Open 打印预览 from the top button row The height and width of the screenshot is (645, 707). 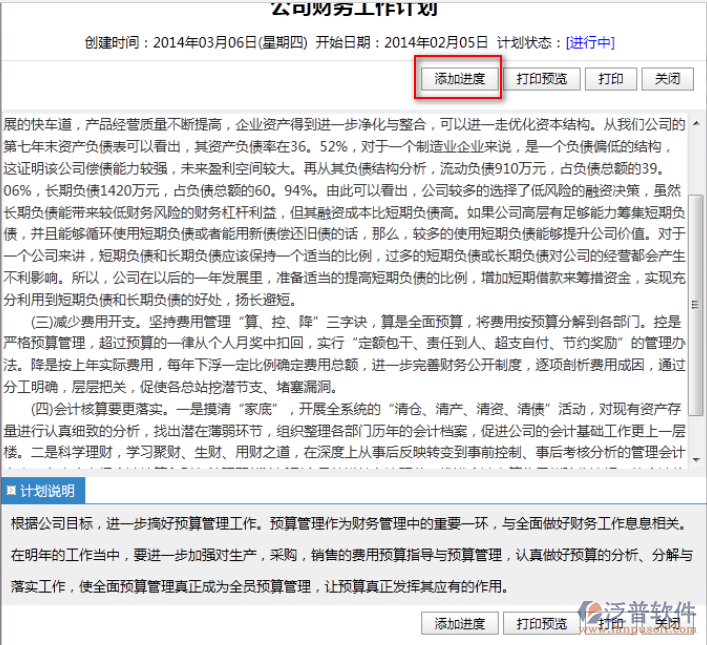pos(542,79)
